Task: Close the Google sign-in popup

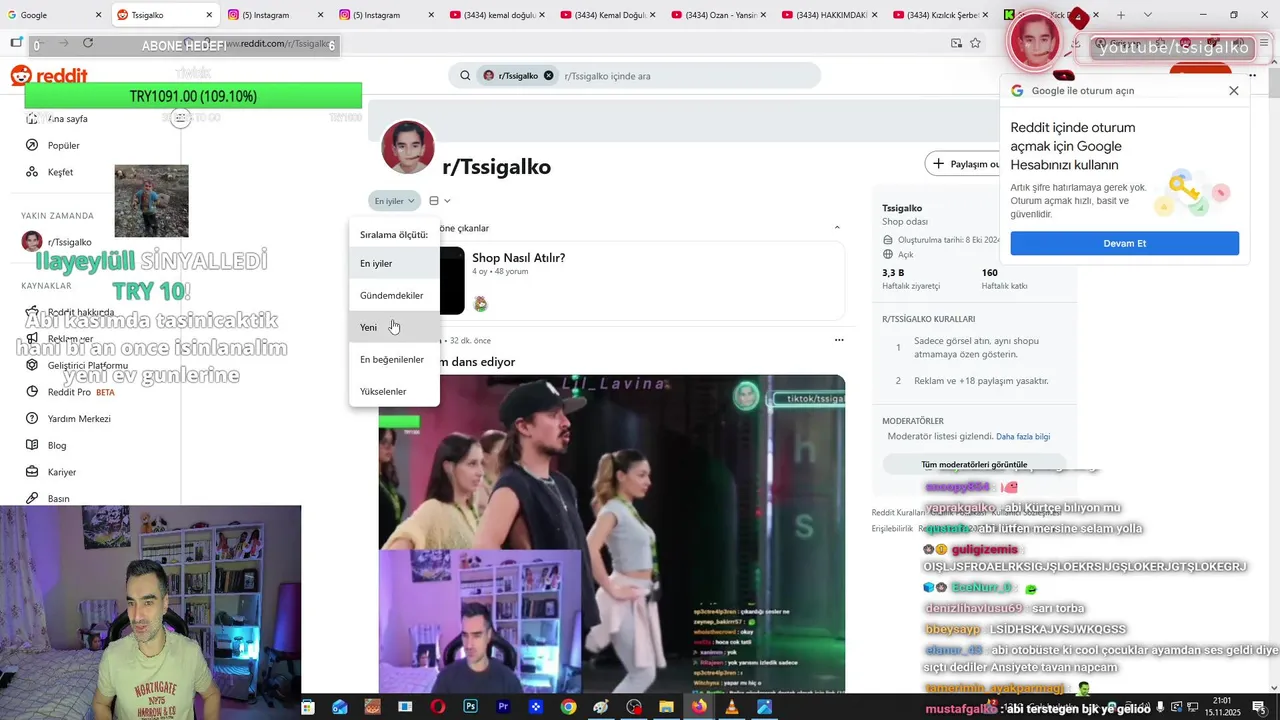Action: pos(1234,90)
